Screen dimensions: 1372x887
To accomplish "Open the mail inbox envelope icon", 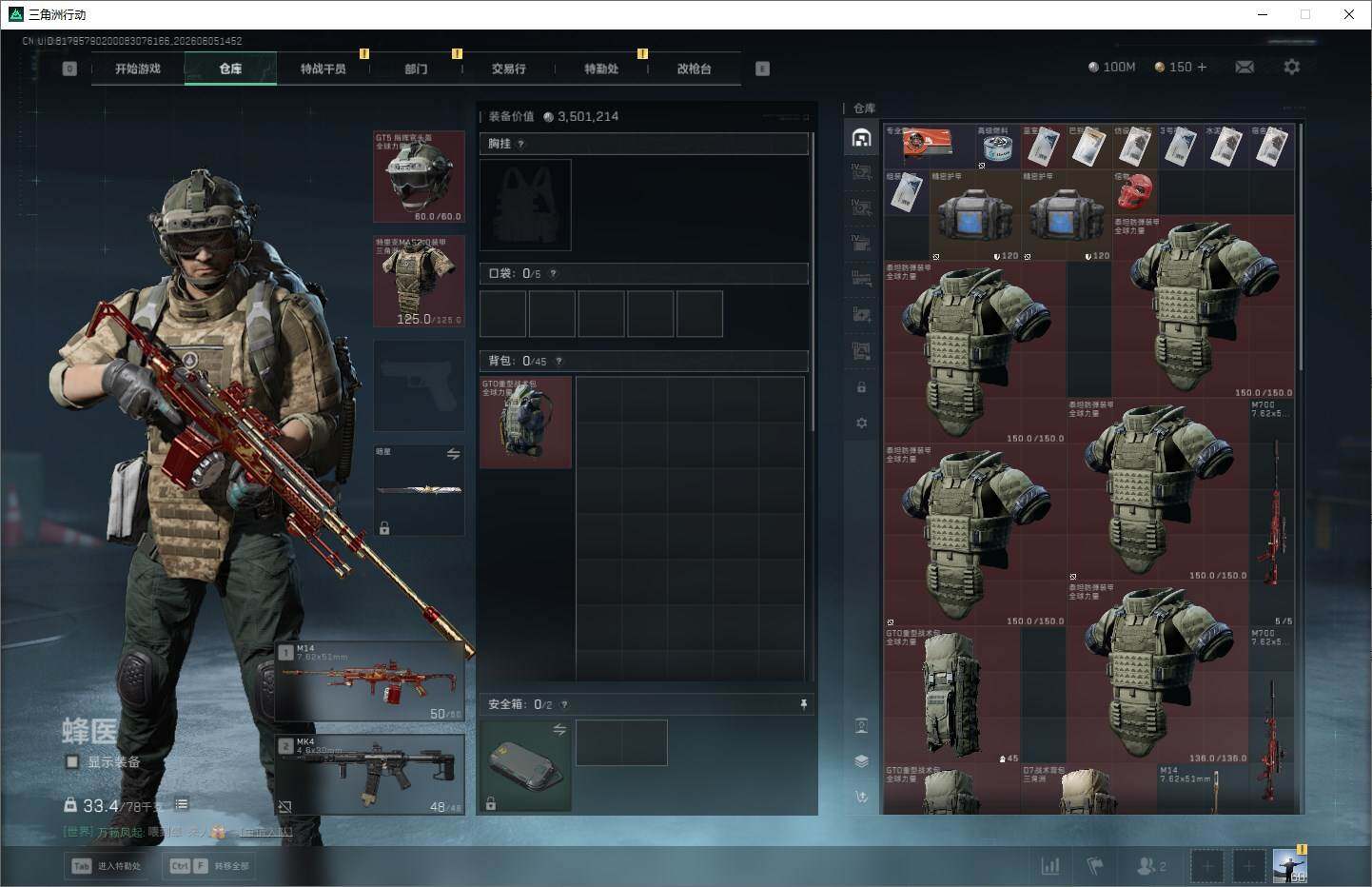I will coord(1245,67).
